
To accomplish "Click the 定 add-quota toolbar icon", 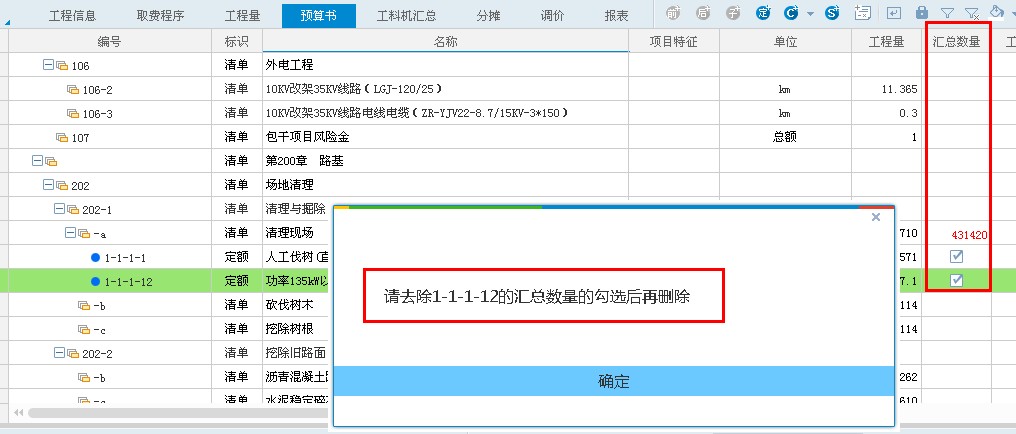I will pos(763,13).
